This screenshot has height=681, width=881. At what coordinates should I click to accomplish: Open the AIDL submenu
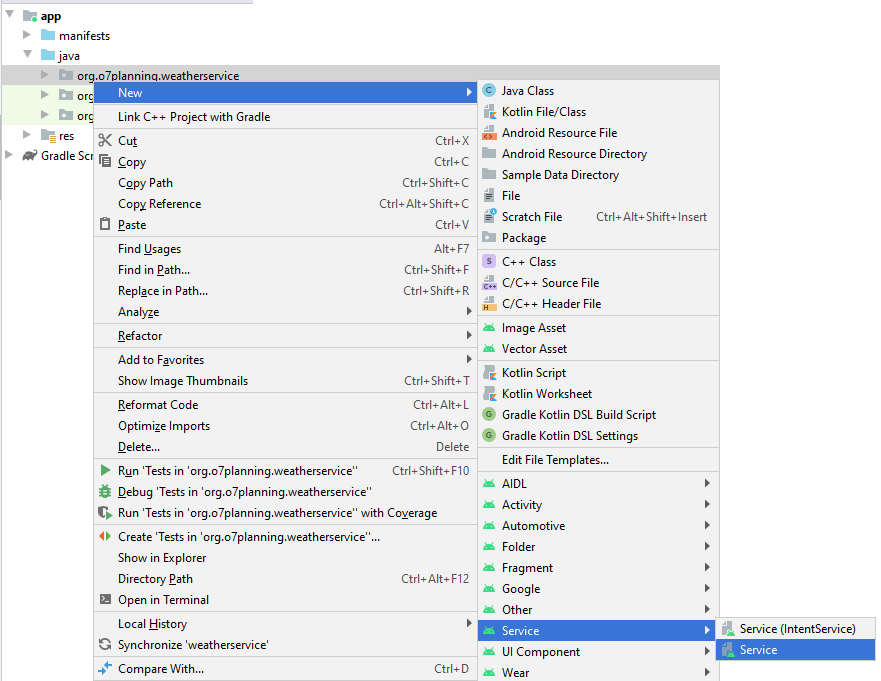[598, 483]
